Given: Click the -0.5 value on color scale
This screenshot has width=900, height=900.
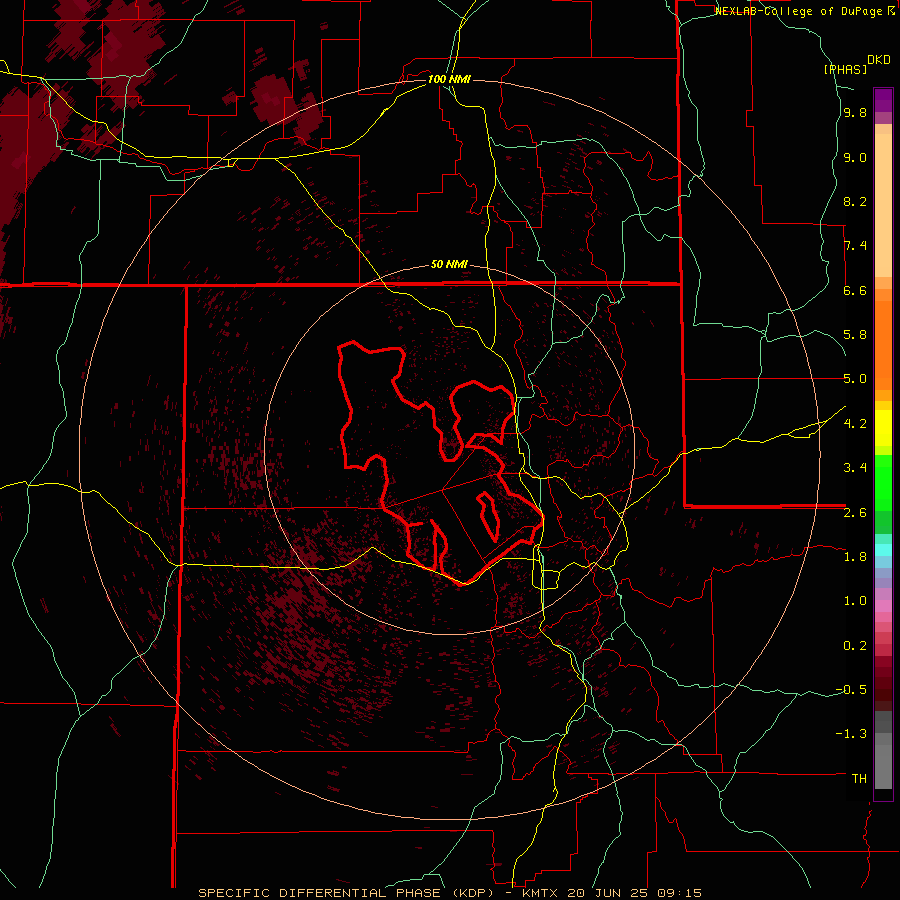Looking at the screenshot, I should 851,690.
